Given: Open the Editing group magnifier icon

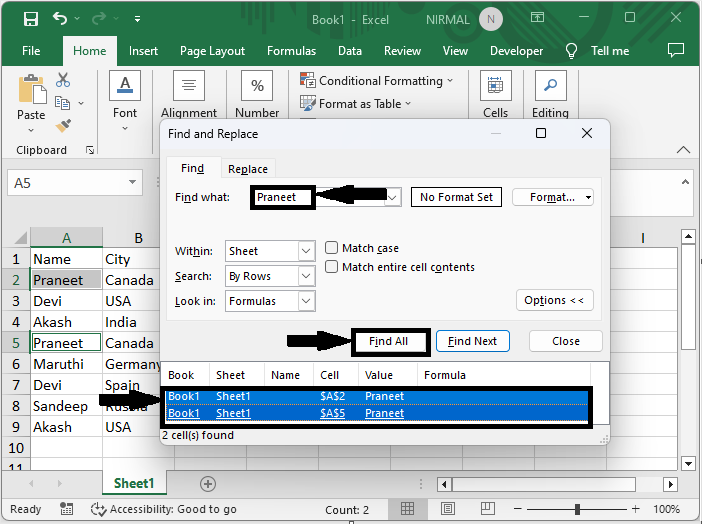Looking at the screenshot, I should [x=550, y=85].
